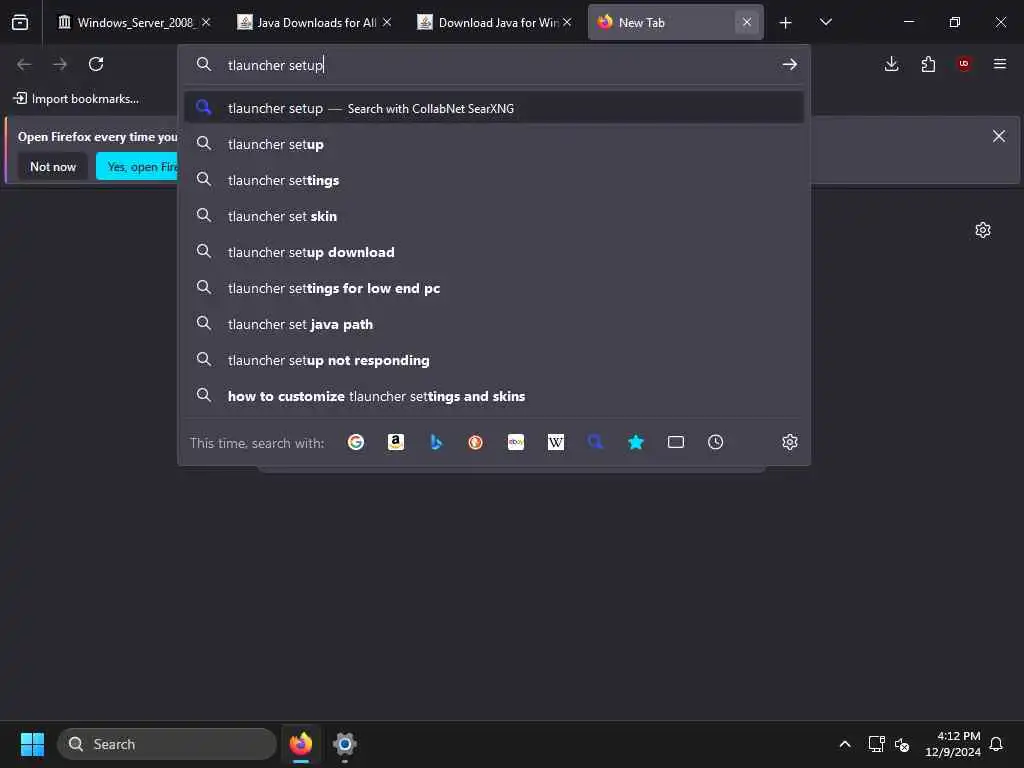Choose suggestion tlauncher setup download
This screenshot has width=1024, height=768.
pyautogui.click(x=494, y=251)
